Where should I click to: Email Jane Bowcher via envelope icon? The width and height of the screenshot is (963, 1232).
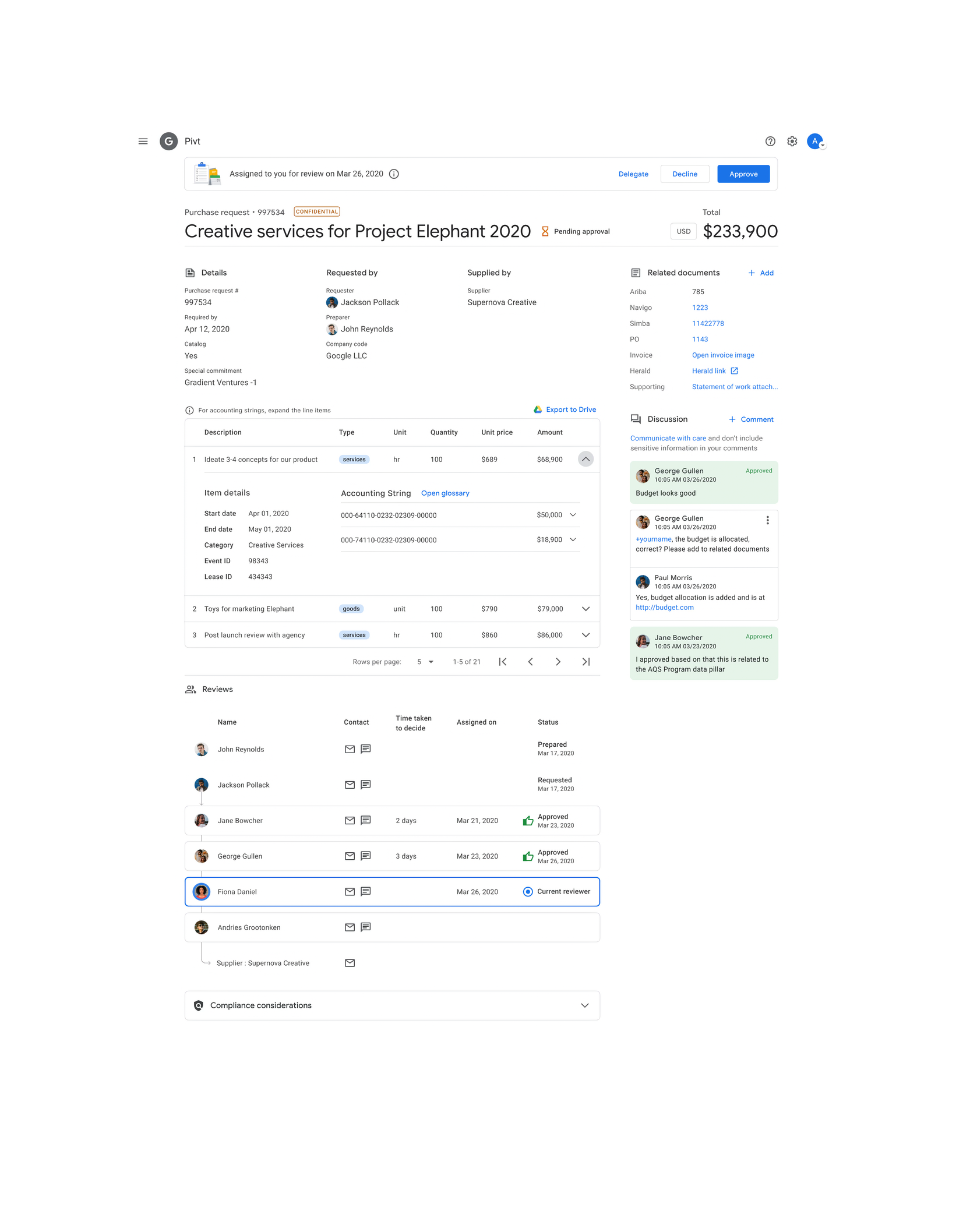pos(350,820)
